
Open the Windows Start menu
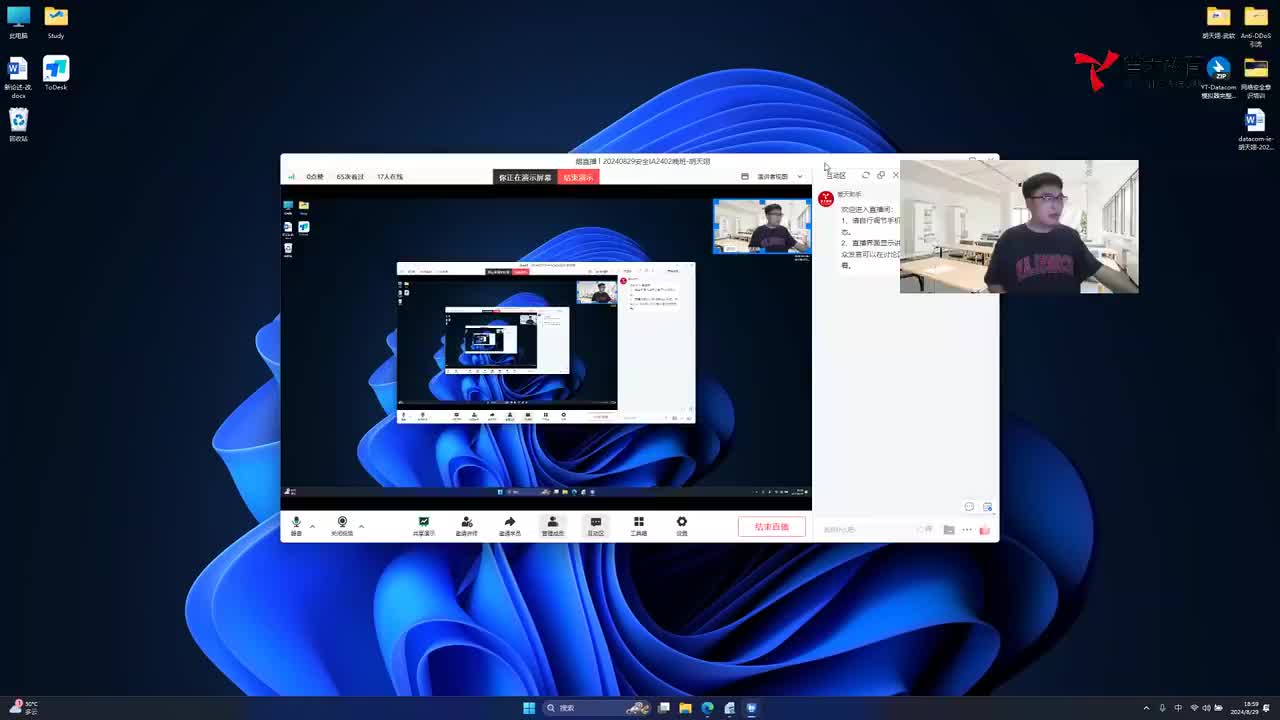point(529,708)
